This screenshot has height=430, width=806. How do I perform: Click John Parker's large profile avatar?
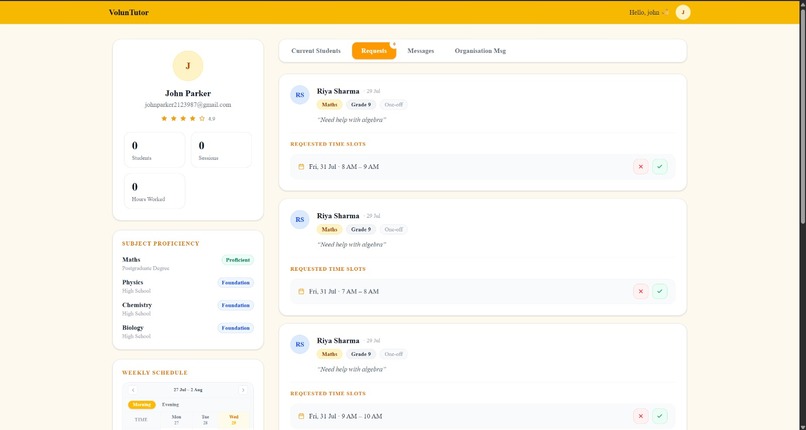[188, 66]
